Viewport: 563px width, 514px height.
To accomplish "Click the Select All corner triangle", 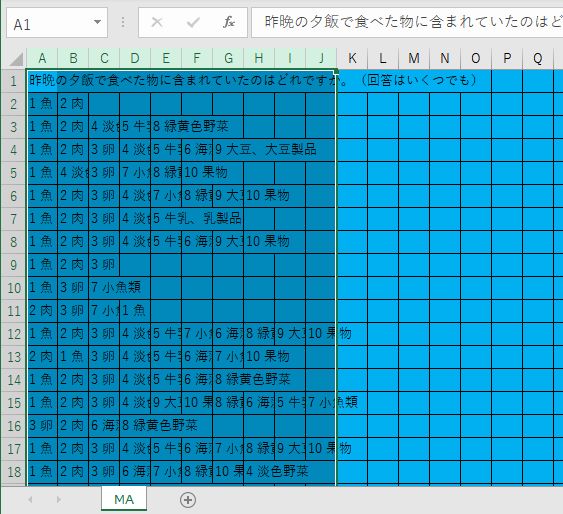I will pos(17,59).
